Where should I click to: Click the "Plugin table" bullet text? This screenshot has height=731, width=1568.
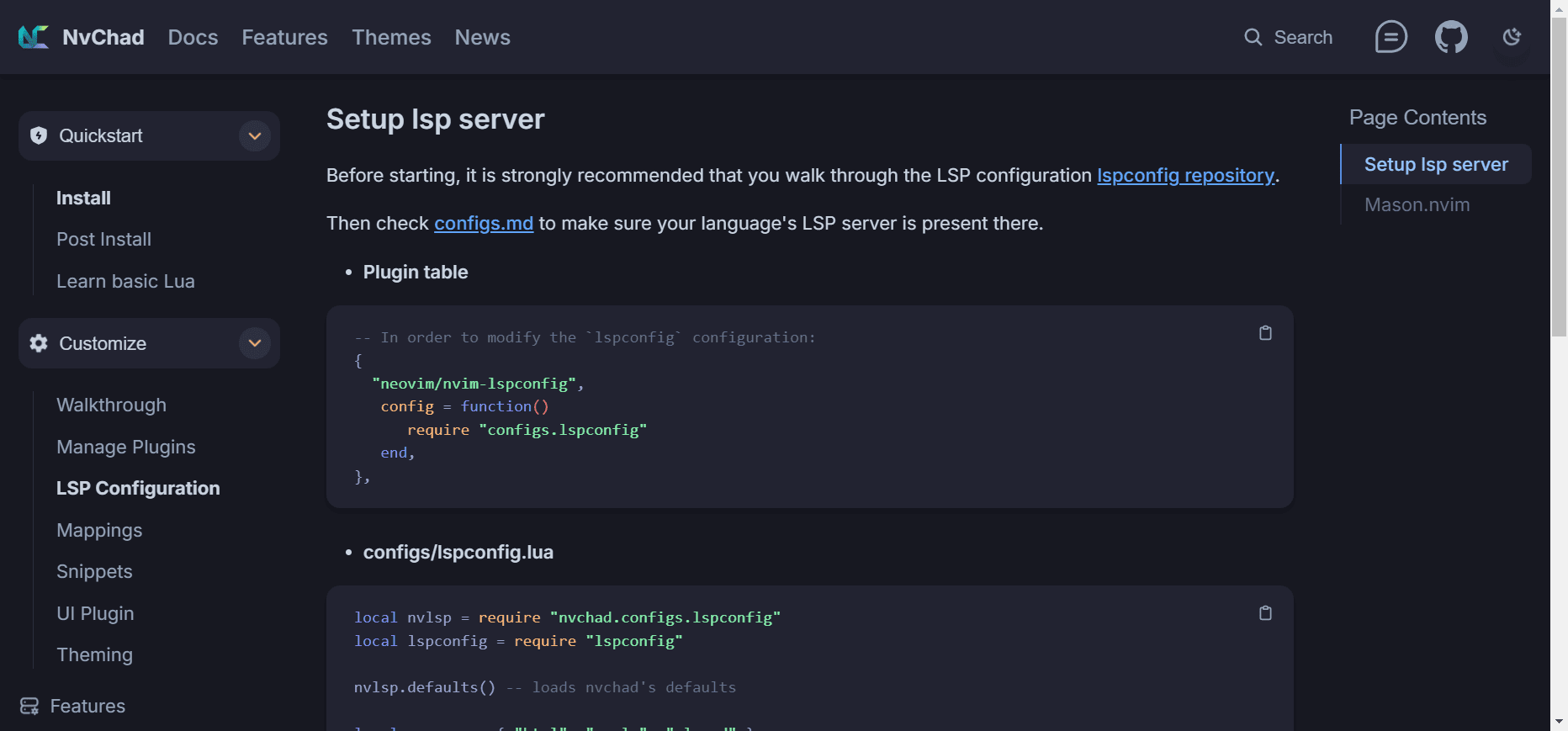pyautogui.click(x=416, y=272)
